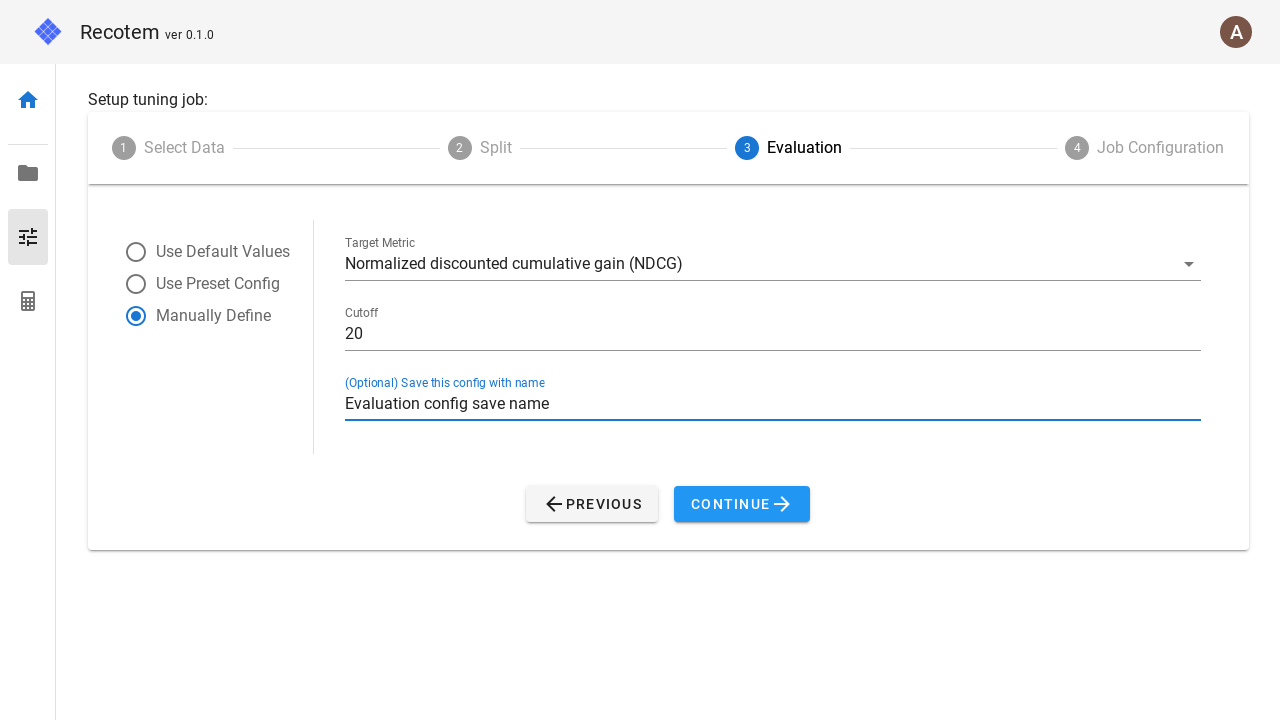Choose the Use Preset Config option
Viewport: 1280px width, 720px height.
click(136, 284)
